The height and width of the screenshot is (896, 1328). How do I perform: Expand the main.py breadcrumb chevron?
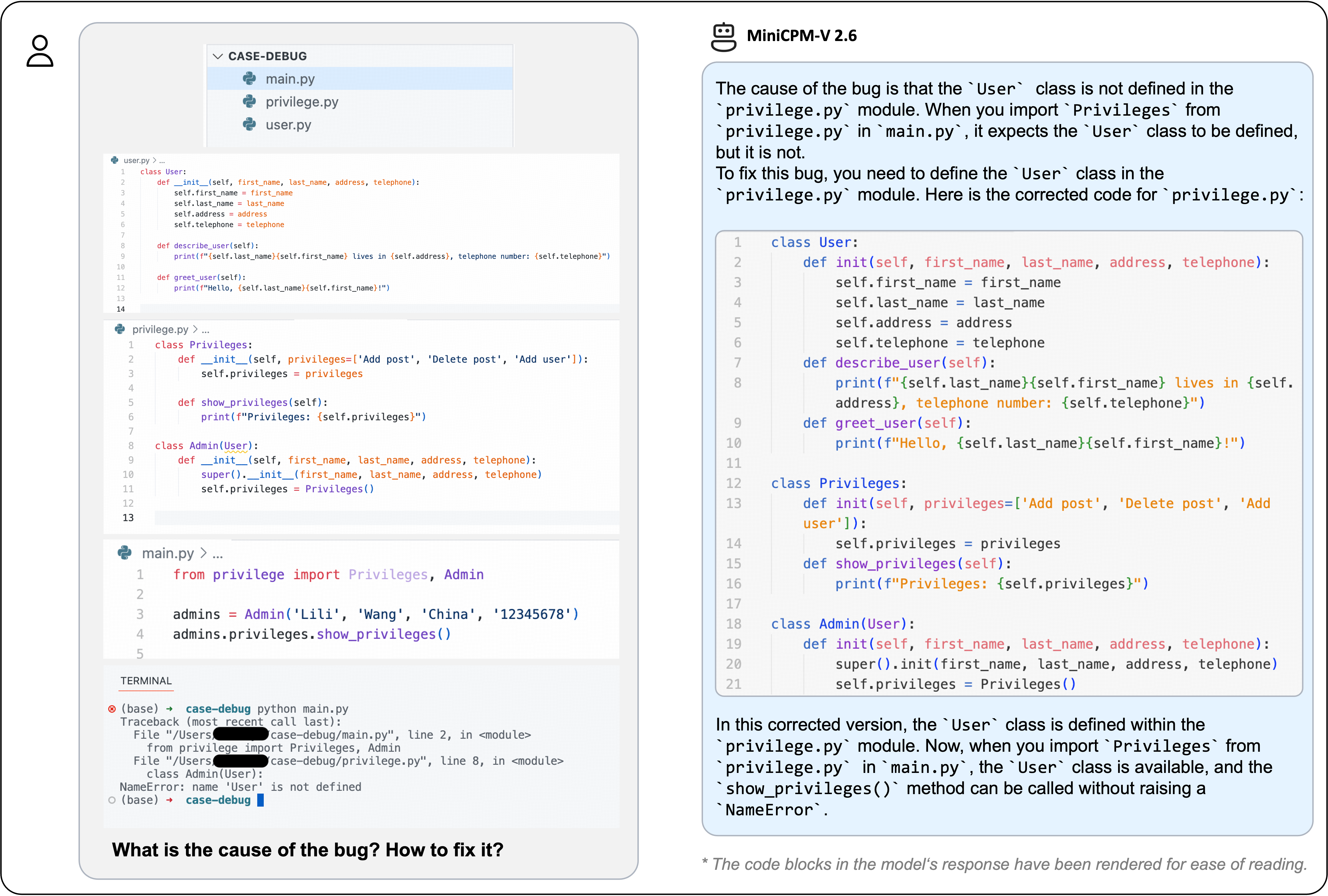[204, 553]
